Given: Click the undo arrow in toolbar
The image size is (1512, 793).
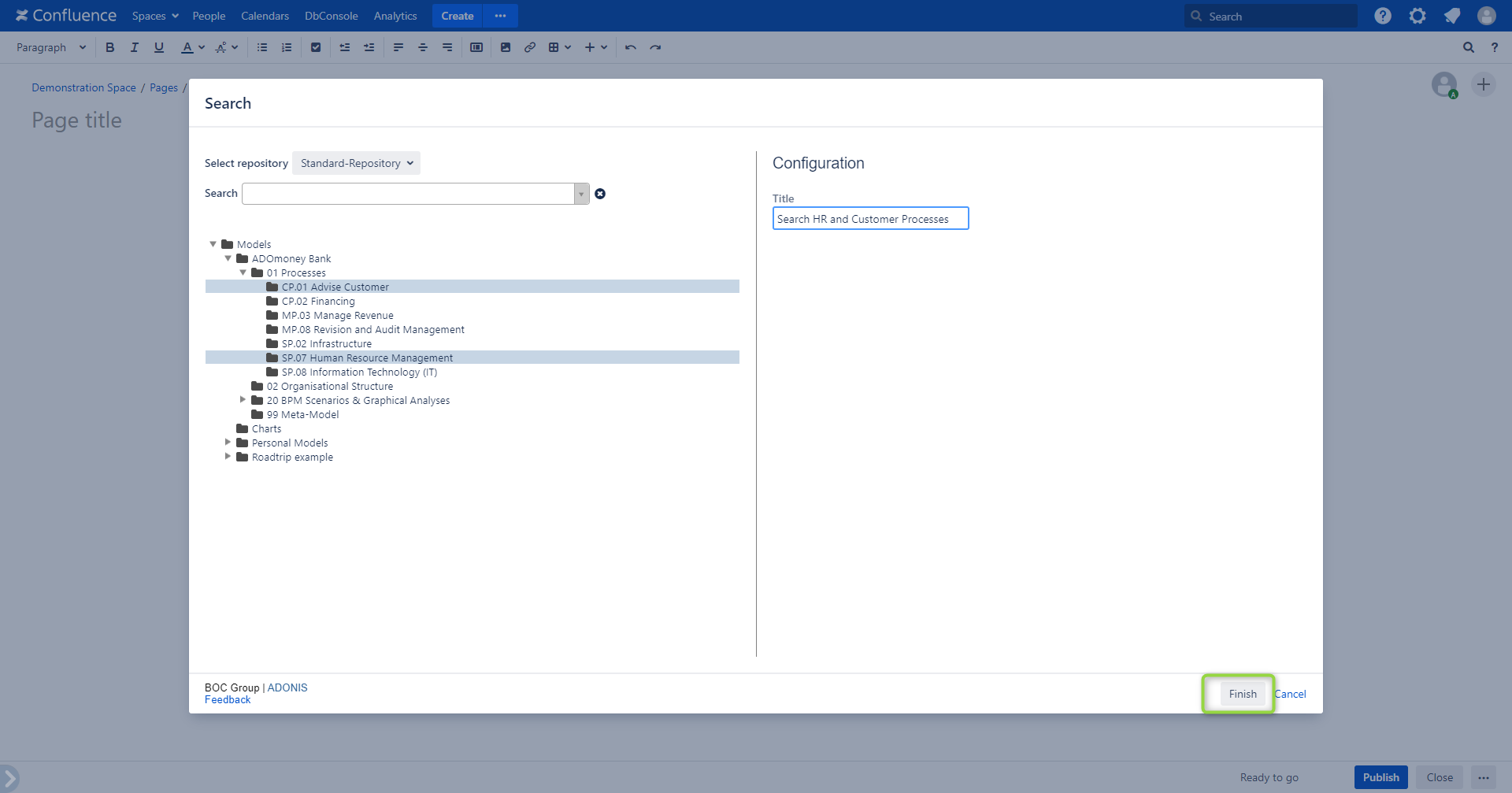Looking at the screenshot, I should (x=631, y=47).
